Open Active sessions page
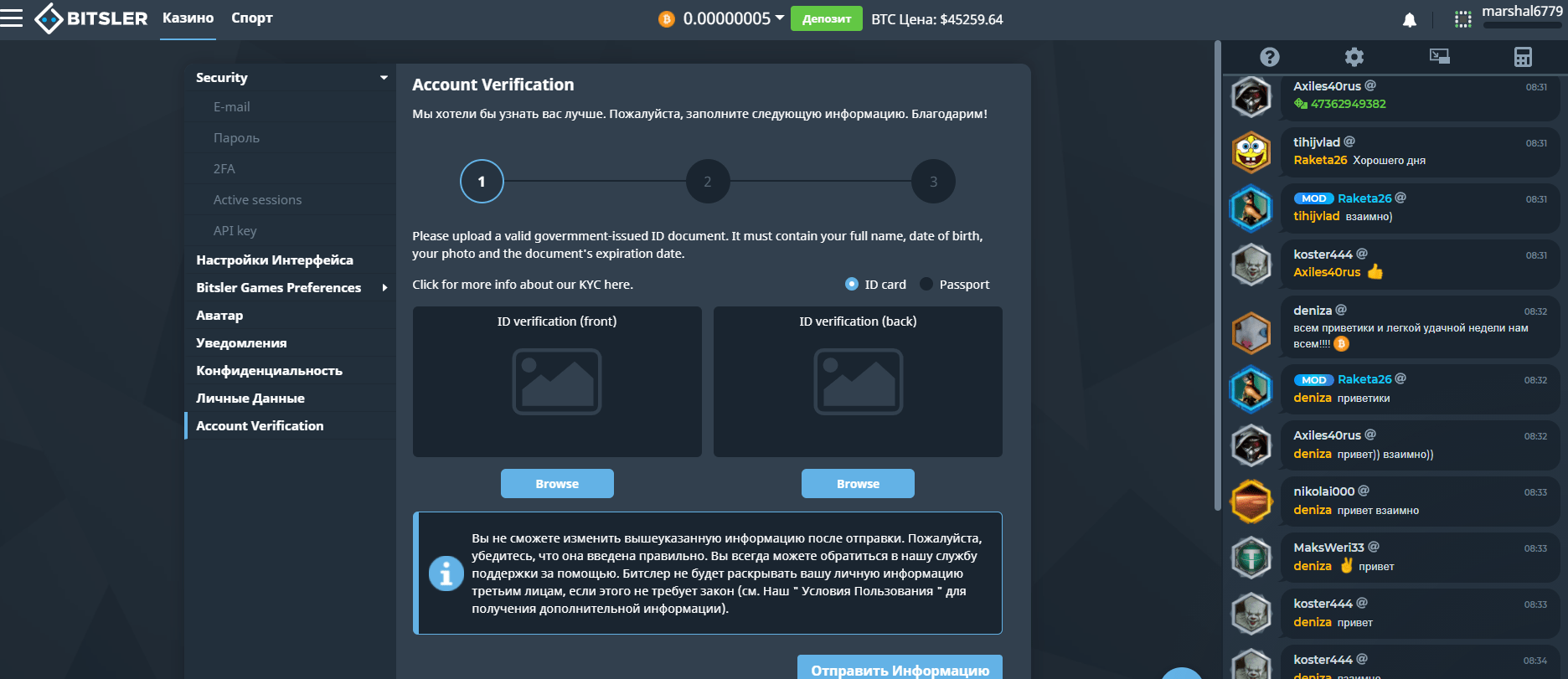This screenshot has height=679, width=1568. tap(257, 199)
